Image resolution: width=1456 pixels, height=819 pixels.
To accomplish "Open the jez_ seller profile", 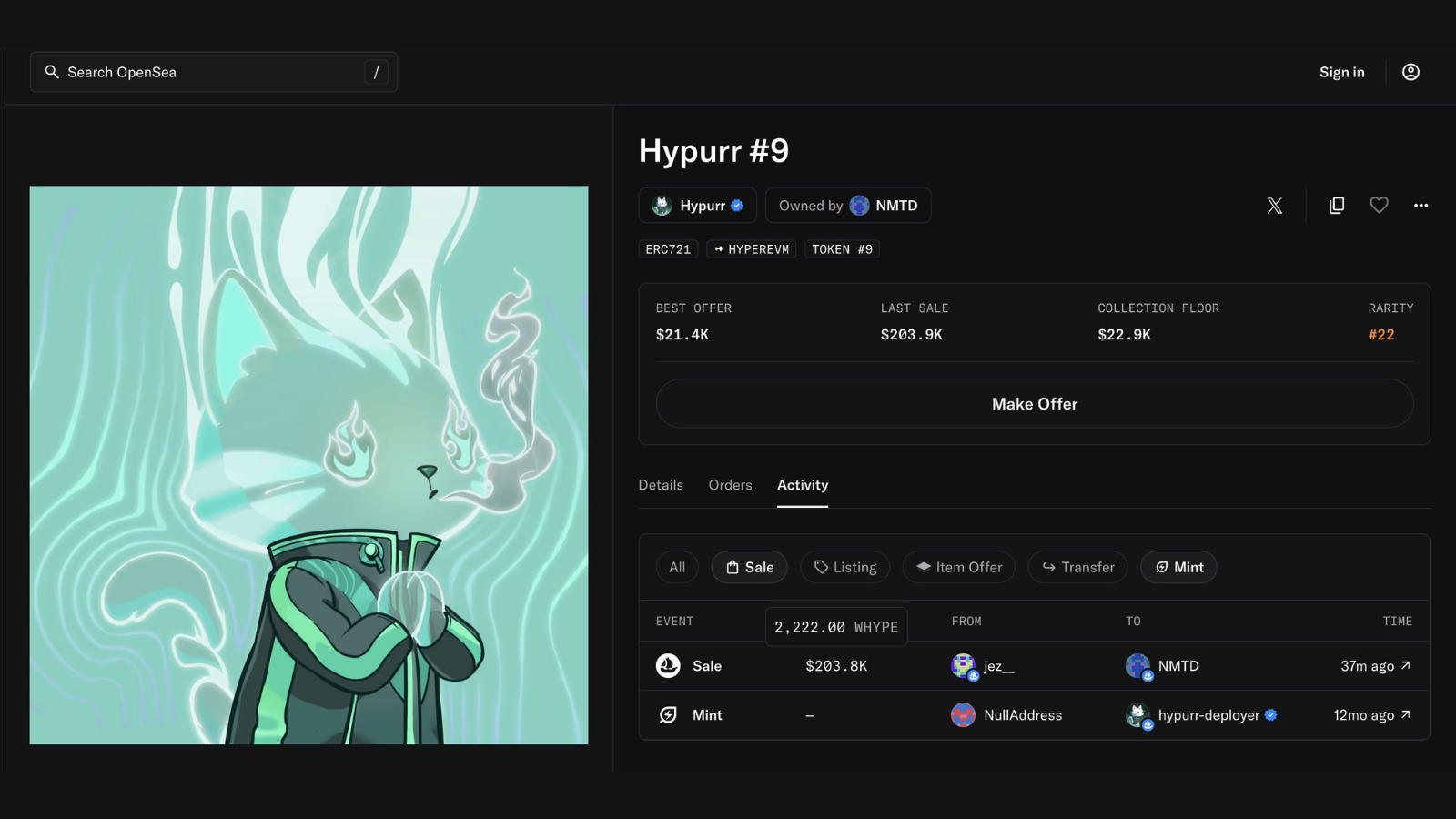I will [x=999, y=666].
